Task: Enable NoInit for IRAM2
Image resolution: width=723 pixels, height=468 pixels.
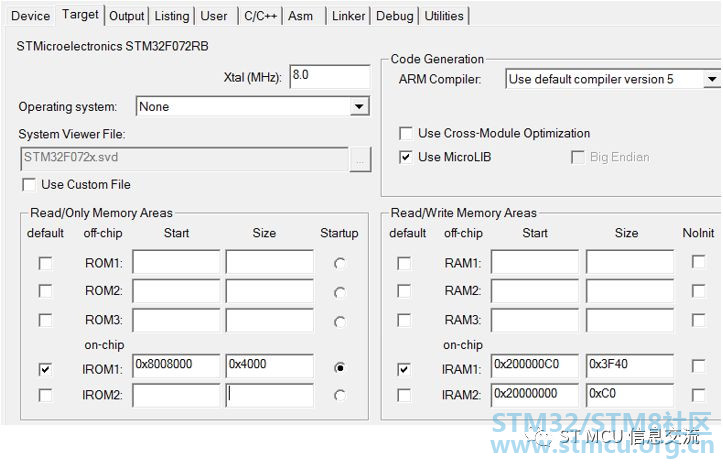Action: click(x=699, y=395)
